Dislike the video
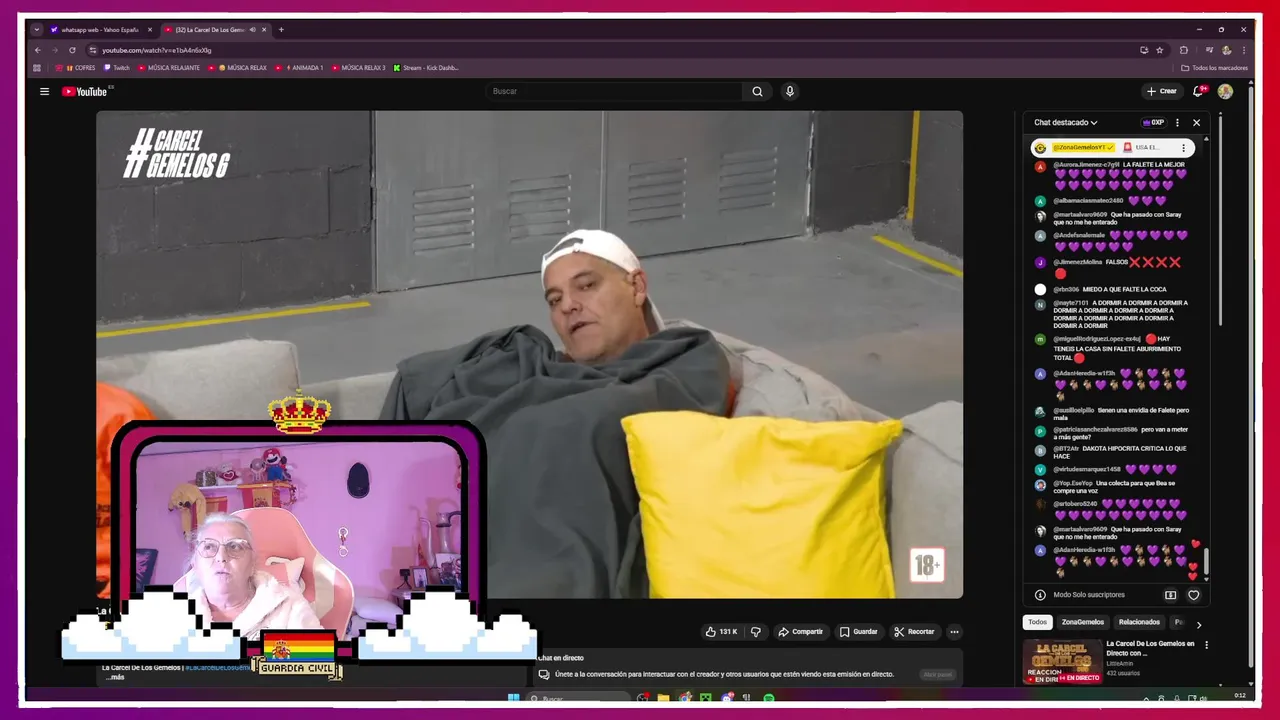The image size is (1280, 720). (x=756, y=632)
